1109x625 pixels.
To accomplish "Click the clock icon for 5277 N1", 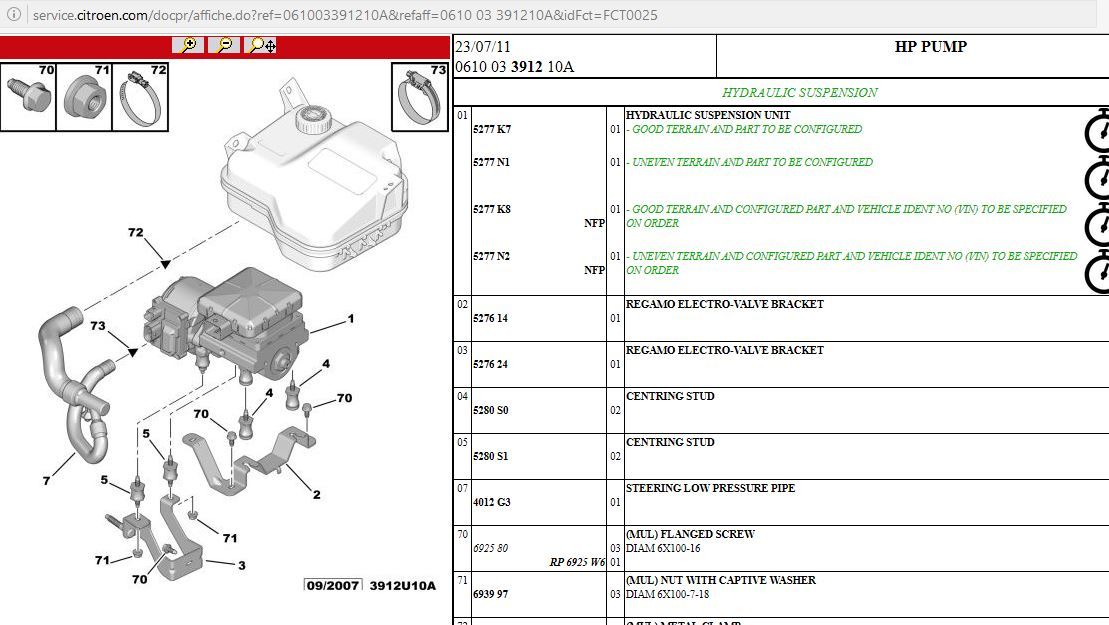I will 1098,178.
